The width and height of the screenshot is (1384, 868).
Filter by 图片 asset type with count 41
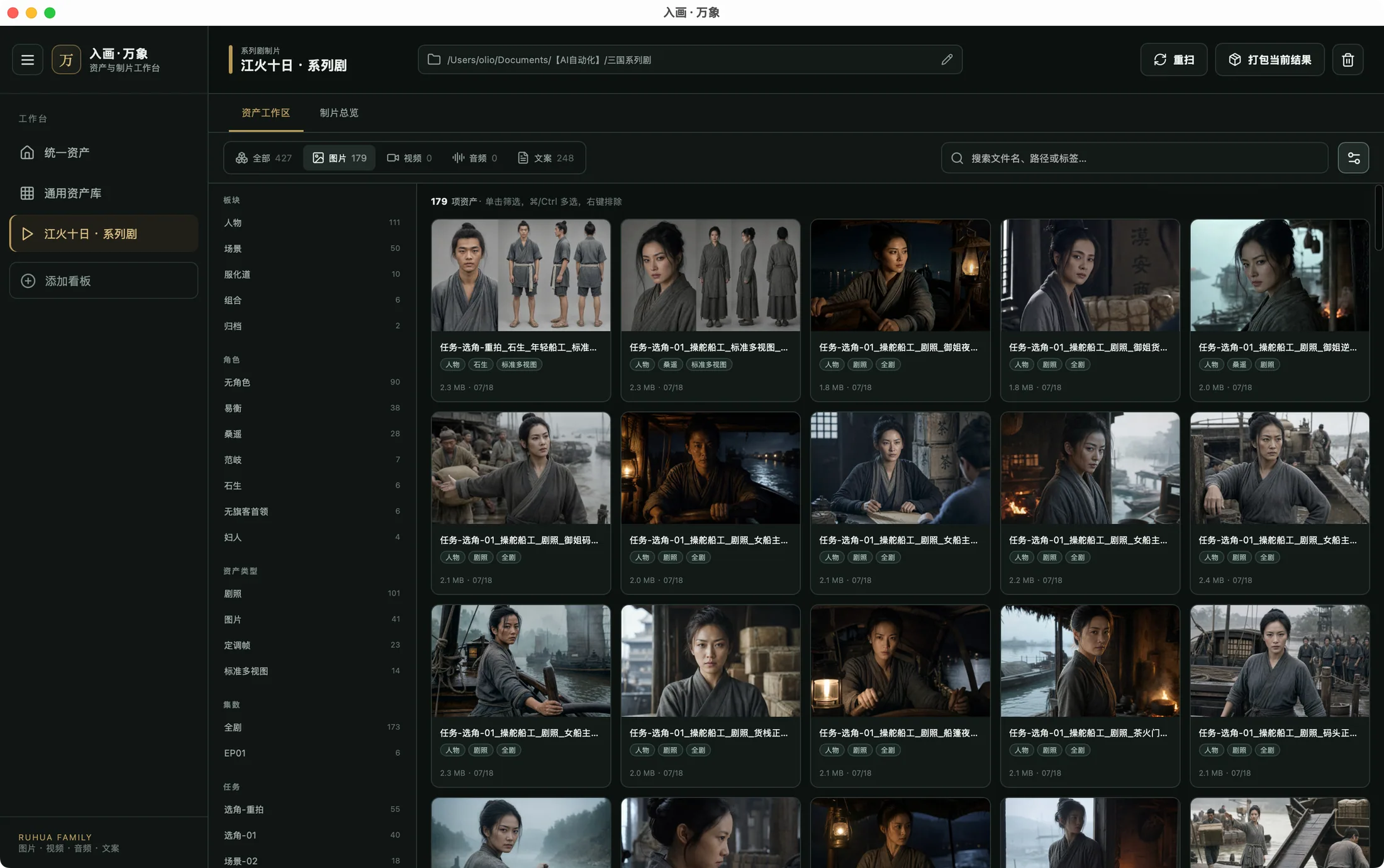tap(312, 620)
